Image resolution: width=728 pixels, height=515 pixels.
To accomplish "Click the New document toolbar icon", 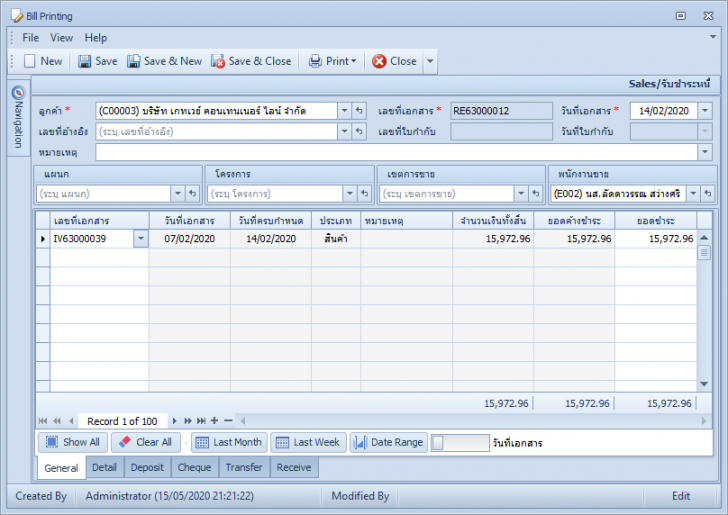I will click(x=43, y=61).
